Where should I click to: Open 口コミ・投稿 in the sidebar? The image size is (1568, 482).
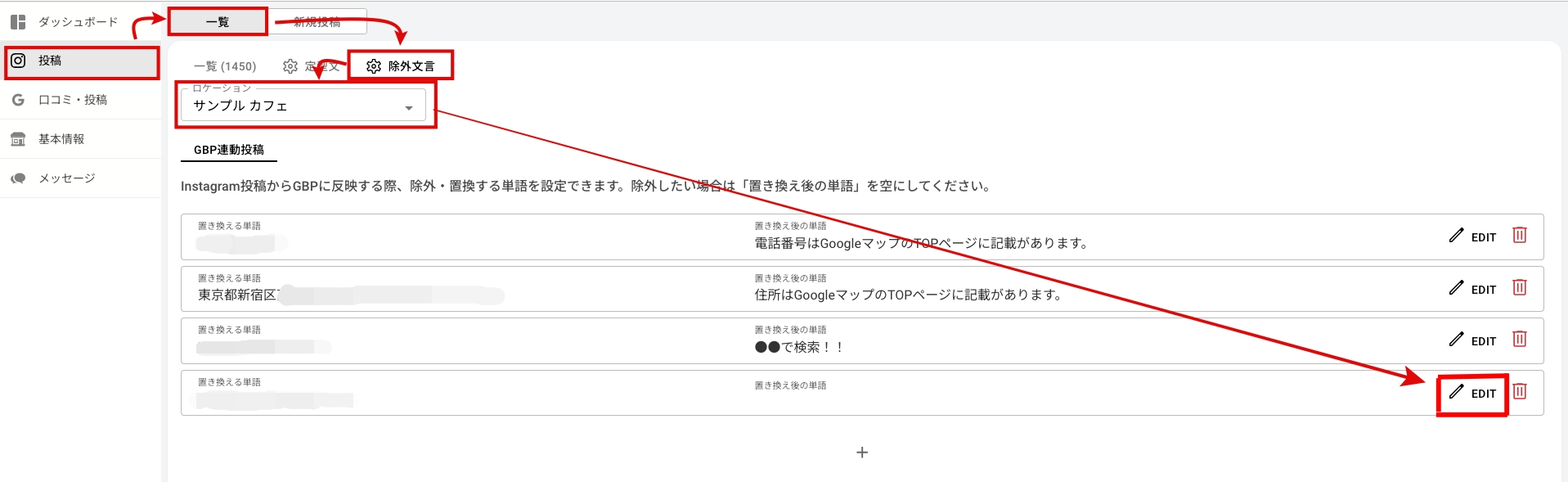click(x=73, y=100)
